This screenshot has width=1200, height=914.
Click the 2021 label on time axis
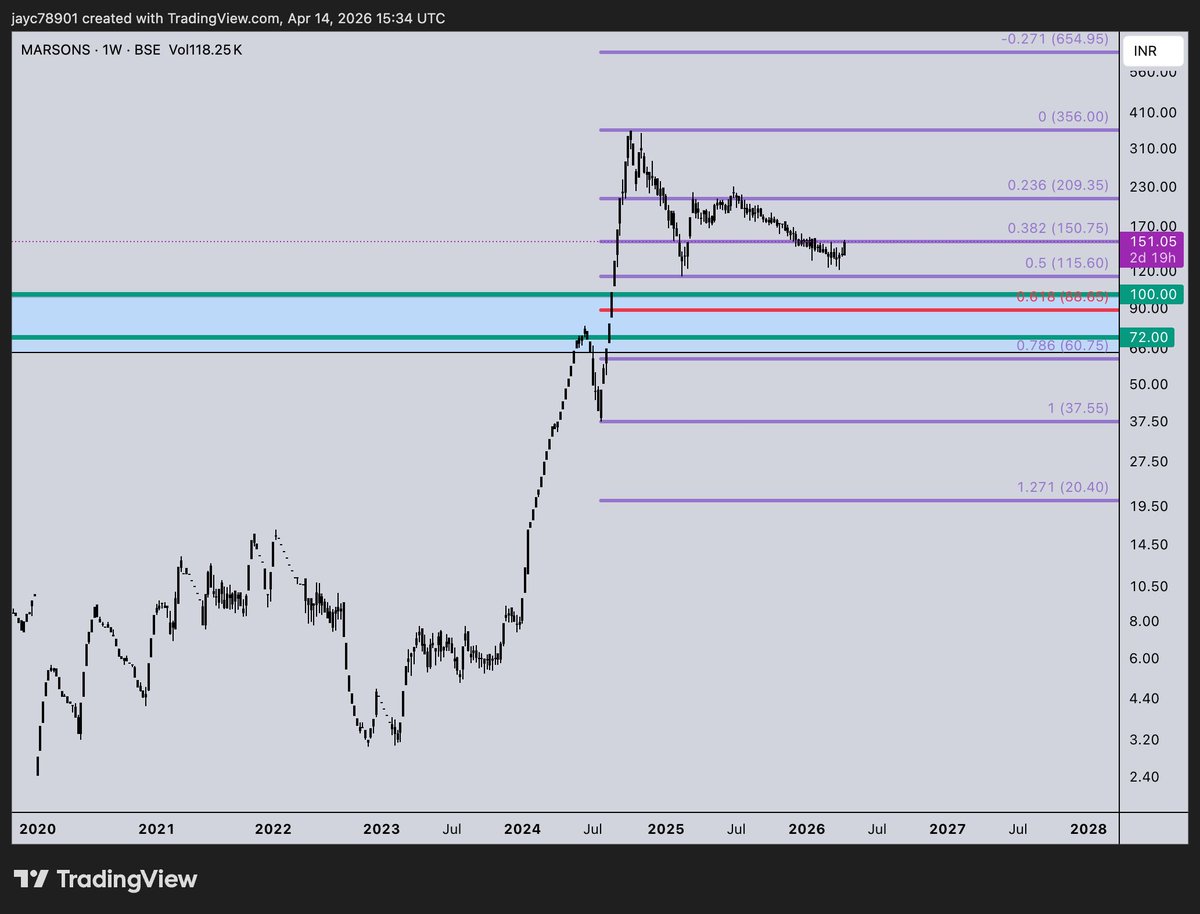[x=157, y=829]
